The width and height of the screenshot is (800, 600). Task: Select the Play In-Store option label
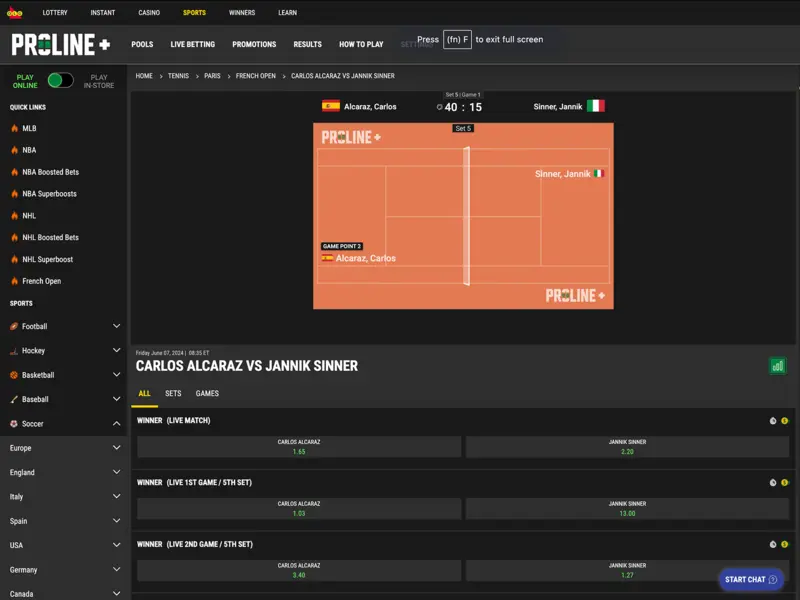98,81
